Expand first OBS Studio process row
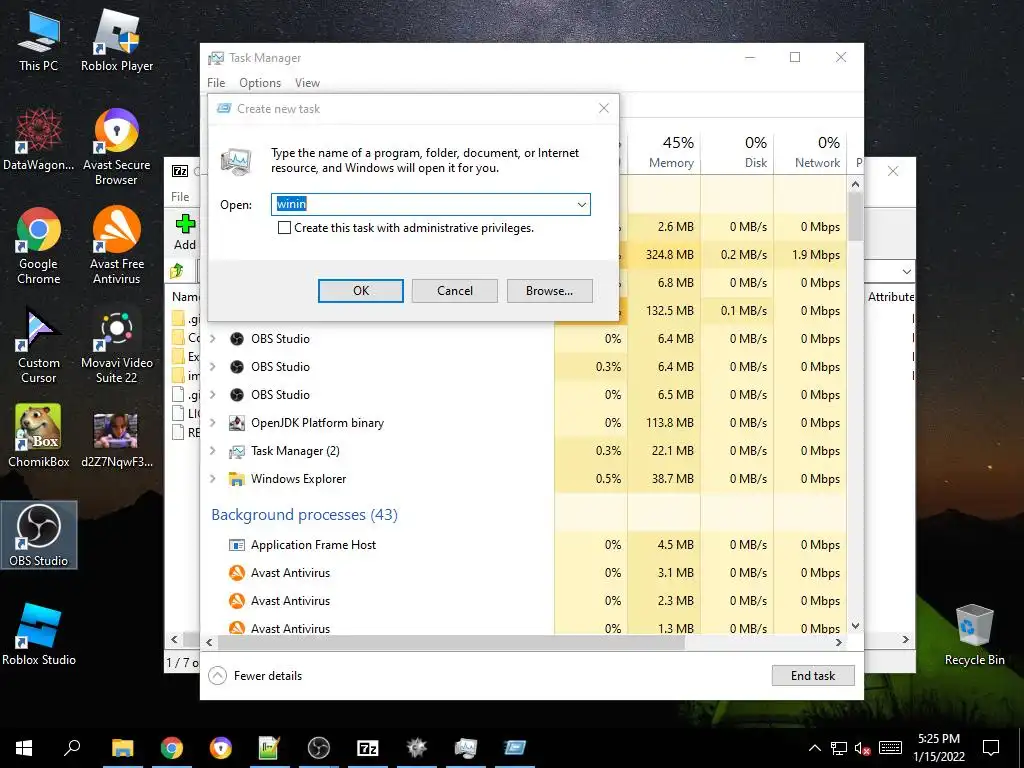This screenshot has width=1024, height=768. [213, 338]
